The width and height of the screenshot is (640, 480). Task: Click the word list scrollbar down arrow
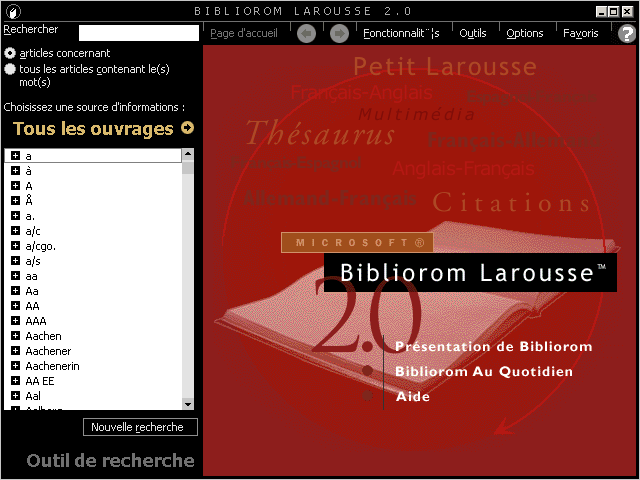tap(188, 404)
